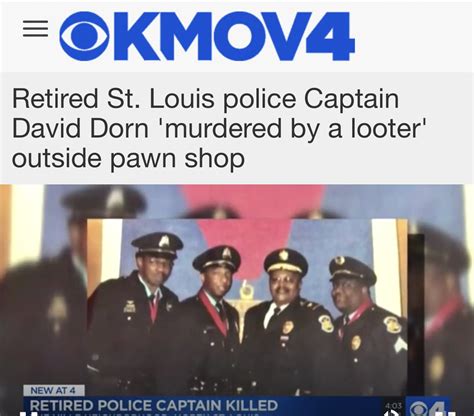Open the hamburger navigation menu

tap(35, 28)
